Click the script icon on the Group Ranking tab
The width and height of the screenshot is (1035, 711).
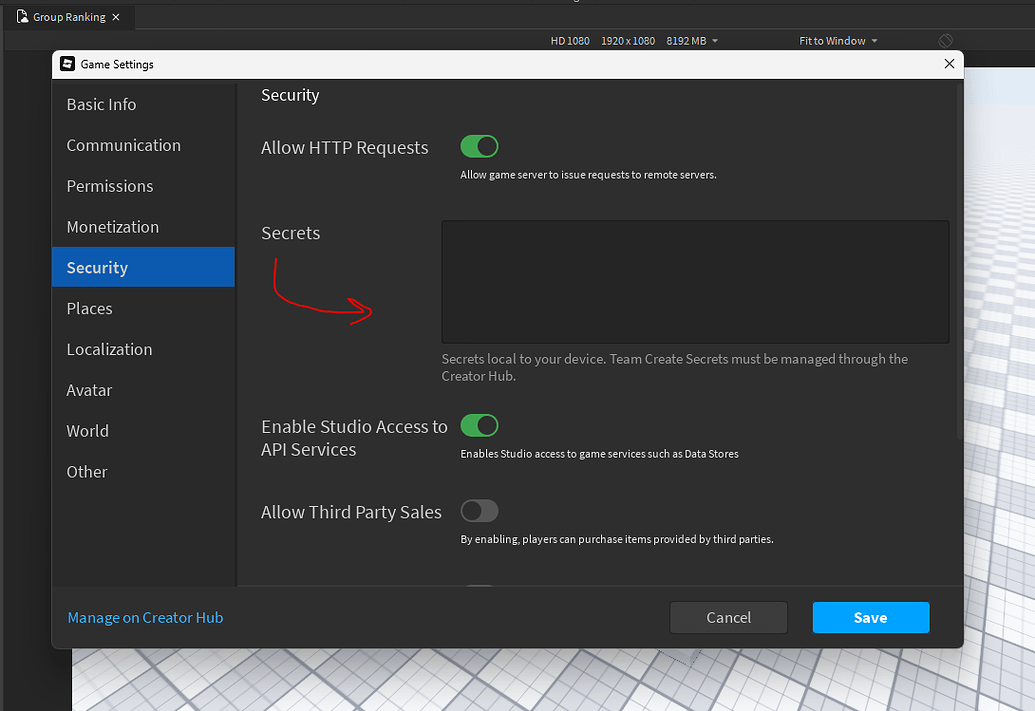tap(22, 17)
